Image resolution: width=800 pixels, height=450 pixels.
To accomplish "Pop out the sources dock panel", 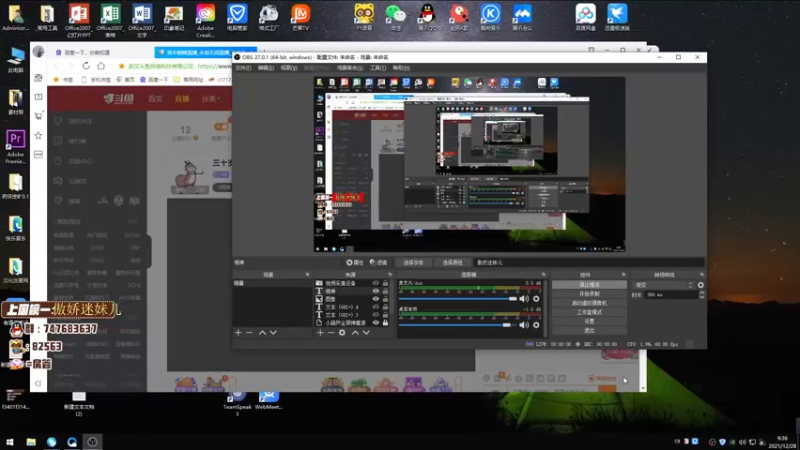I will [390, 275].
